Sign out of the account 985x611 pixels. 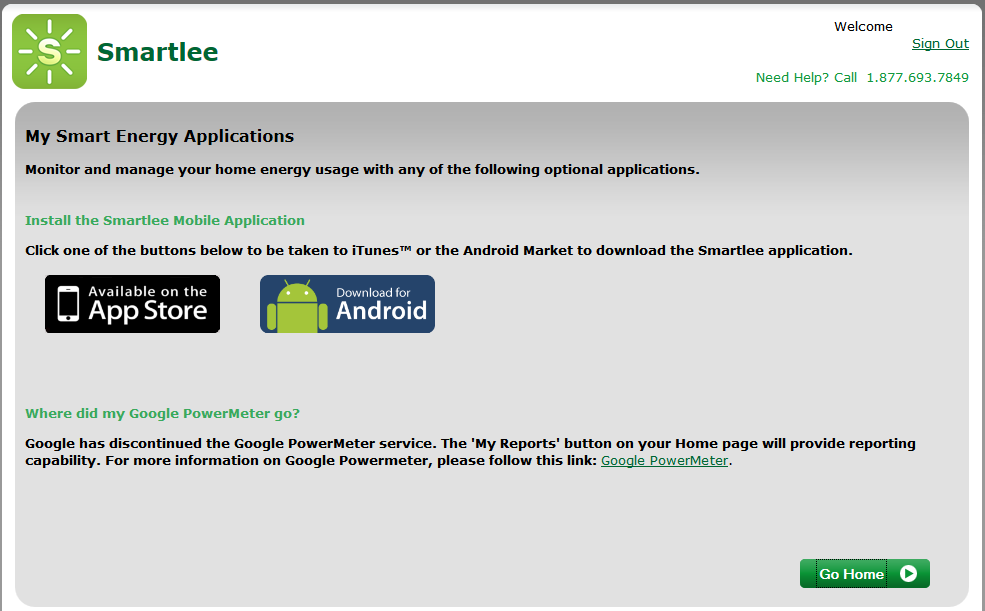click(x=940, y=43)
